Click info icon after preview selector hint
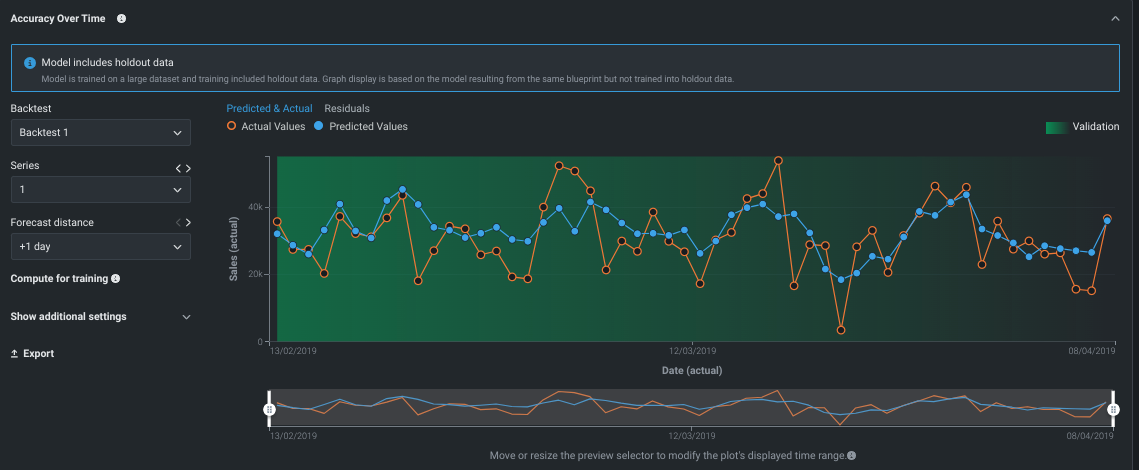The image size is (1139, 470). click(851, 455)
